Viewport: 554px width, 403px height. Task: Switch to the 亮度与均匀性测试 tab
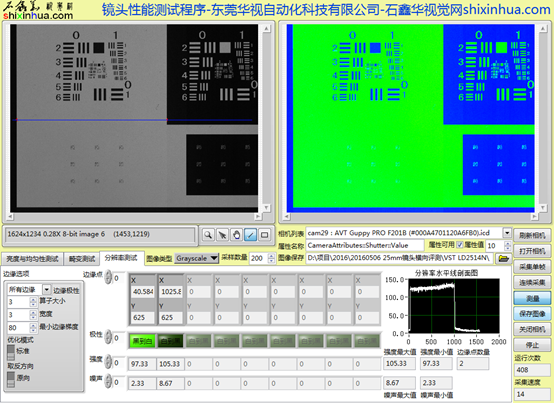[32, 259]
